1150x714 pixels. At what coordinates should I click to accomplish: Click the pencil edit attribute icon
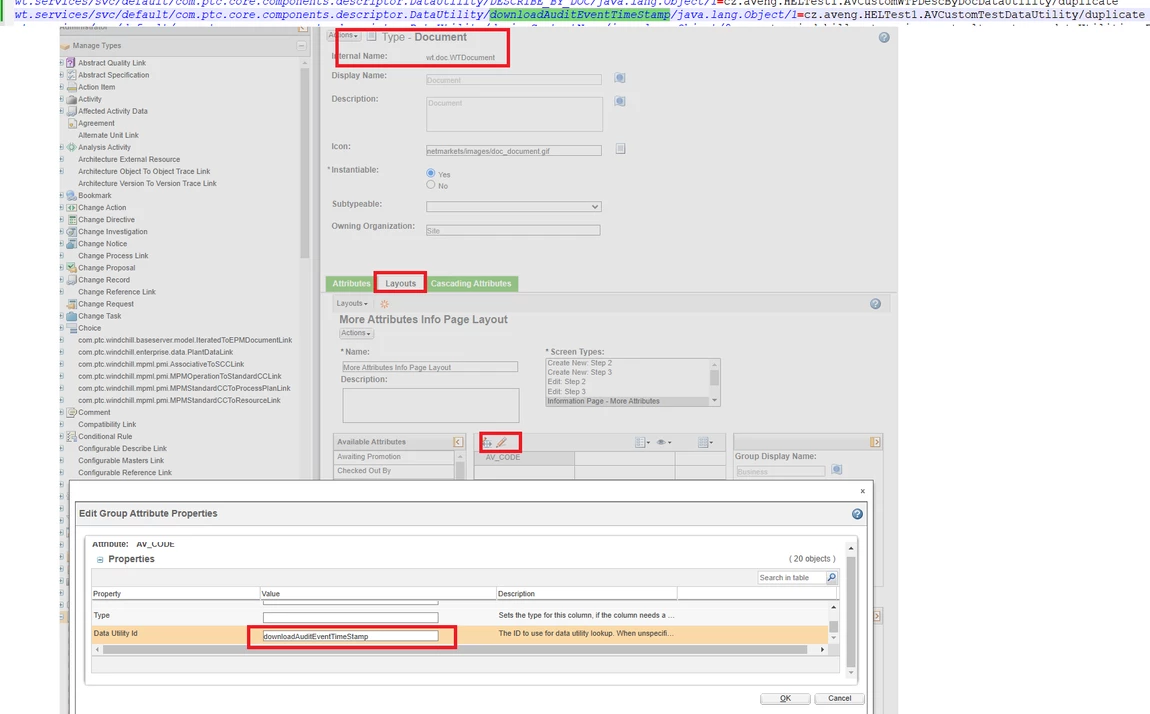502,442
